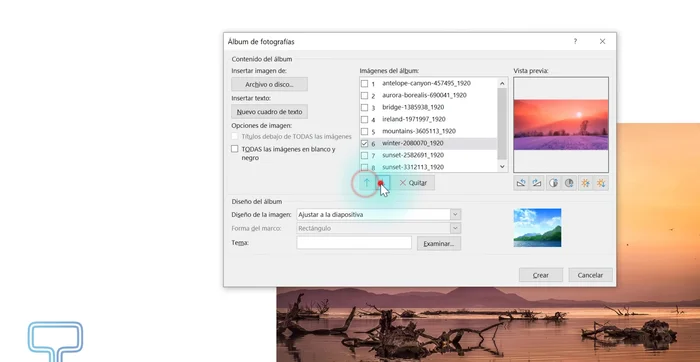Screen dimensions: 700x362
Task: Select aurora-borealis-690041_1920 in the list
Action: click(x=424, y=95)
